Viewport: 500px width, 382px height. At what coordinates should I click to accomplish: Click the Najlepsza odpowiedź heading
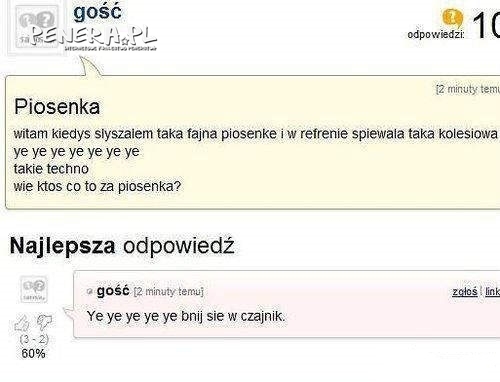tap(122, 246)
